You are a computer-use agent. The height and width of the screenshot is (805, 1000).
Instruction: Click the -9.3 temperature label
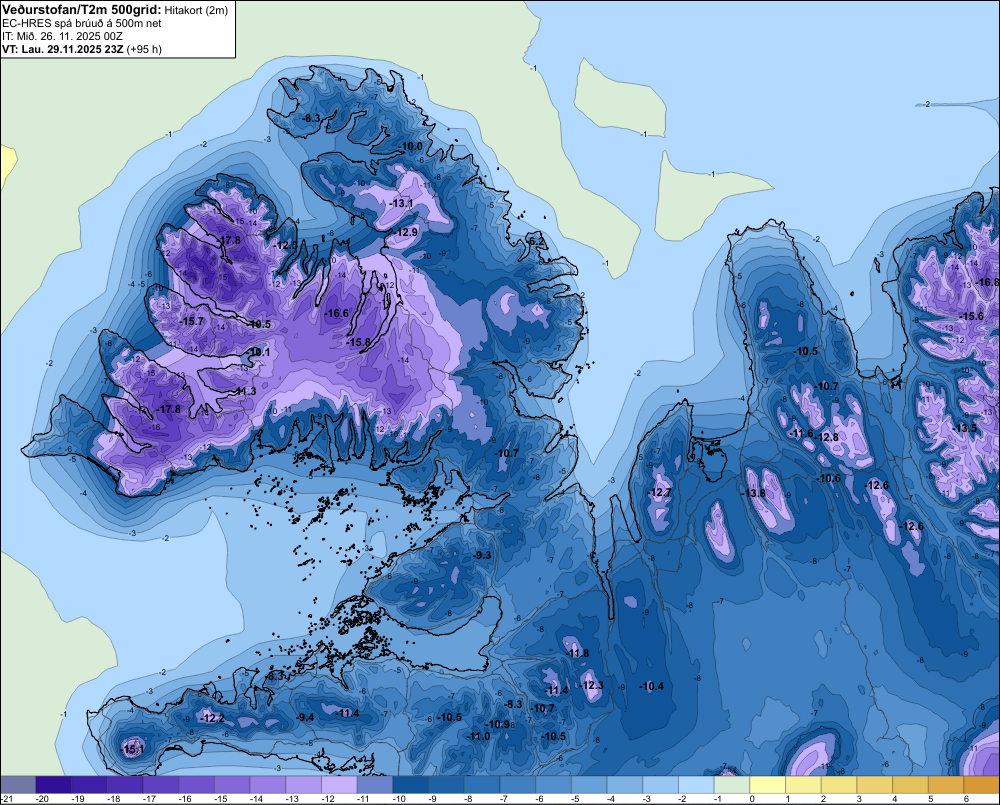tap(483, 555)
